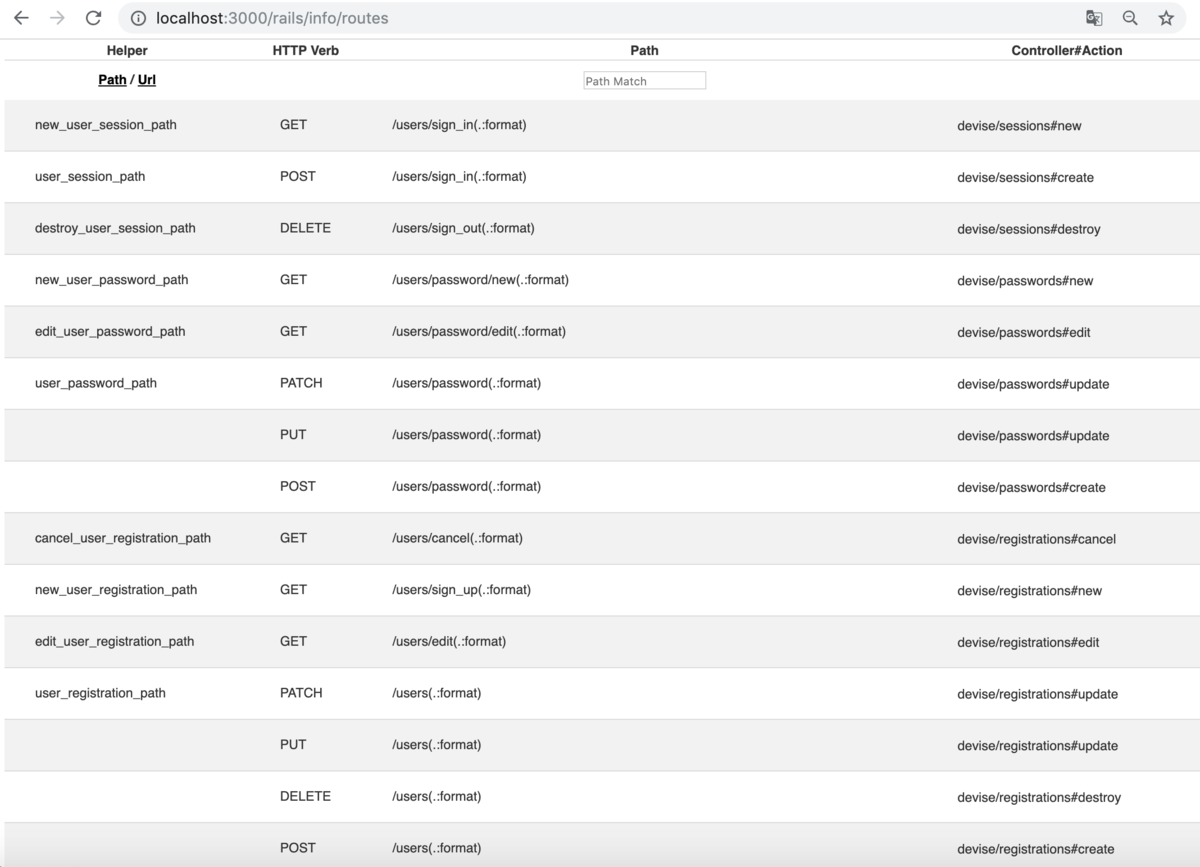Open the zoom magnifier icon
Viewport: 1200px width, 867px height.
click(x=1130, y=18)
